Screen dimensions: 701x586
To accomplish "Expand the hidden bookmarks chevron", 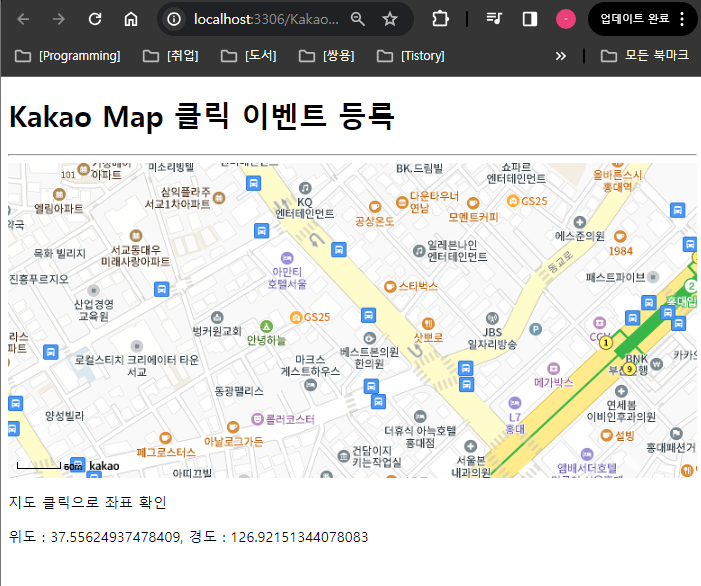I will (x=560, y=56).
